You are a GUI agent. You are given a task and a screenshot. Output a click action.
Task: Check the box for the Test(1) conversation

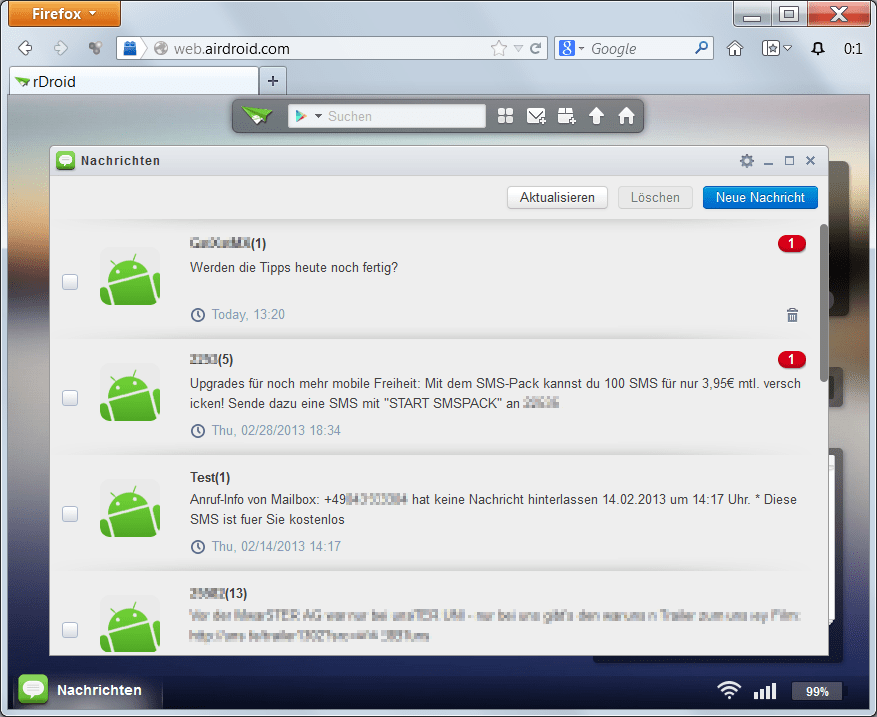click(x=70, y=513)
